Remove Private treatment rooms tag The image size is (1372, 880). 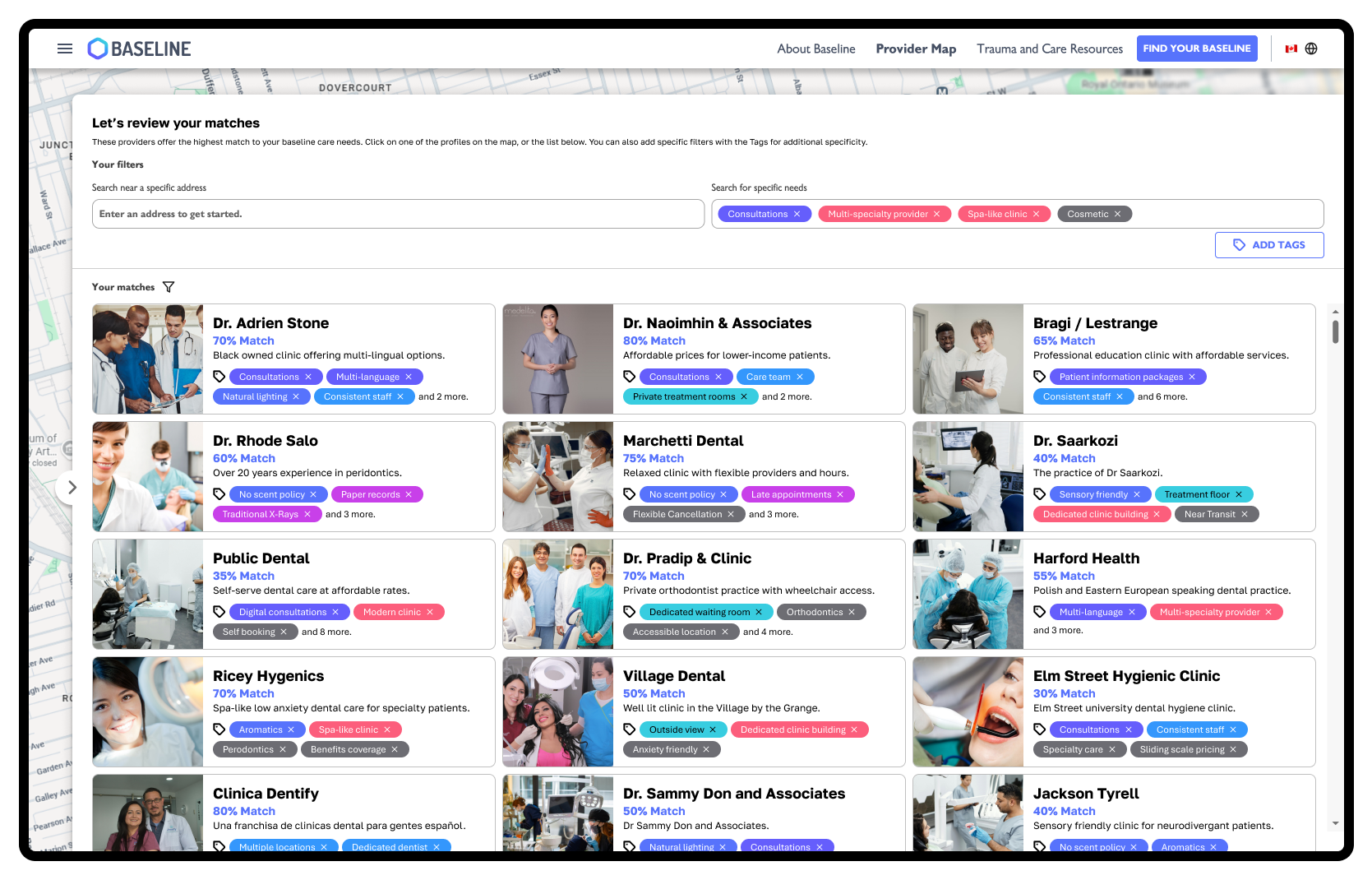[x=744, y=396]
